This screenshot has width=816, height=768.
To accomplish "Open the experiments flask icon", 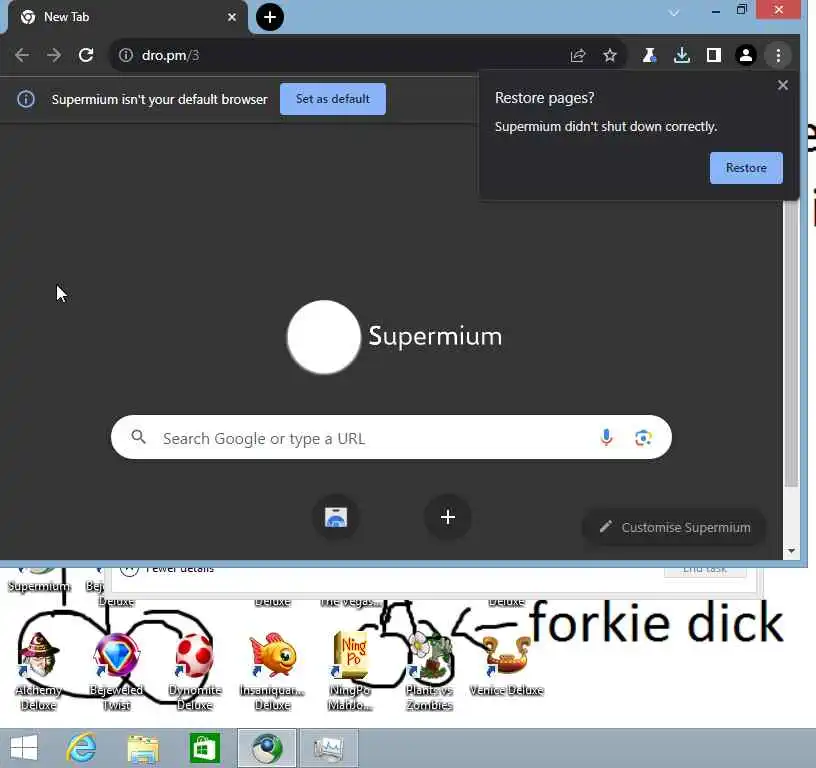I will (x=649, y=55).
